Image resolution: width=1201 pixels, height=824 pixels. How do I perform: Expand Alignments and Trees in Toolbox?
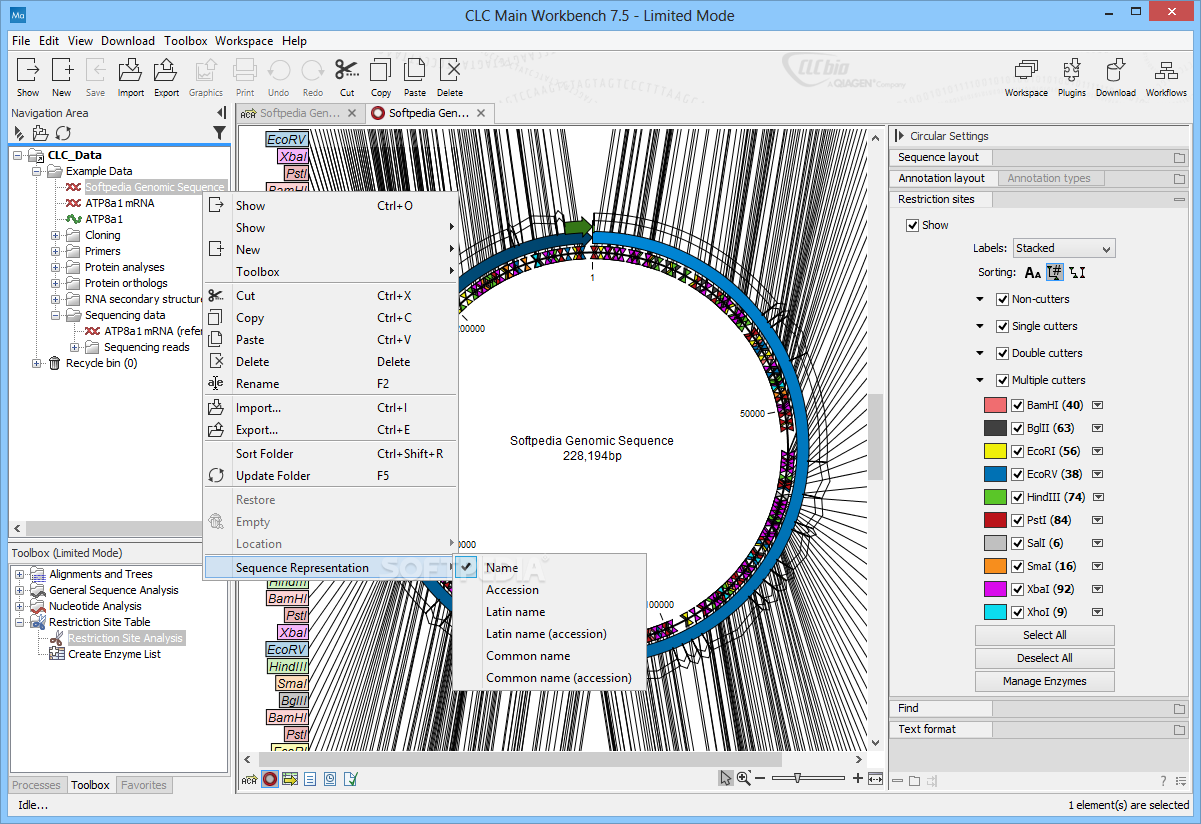tap(19, 574)
